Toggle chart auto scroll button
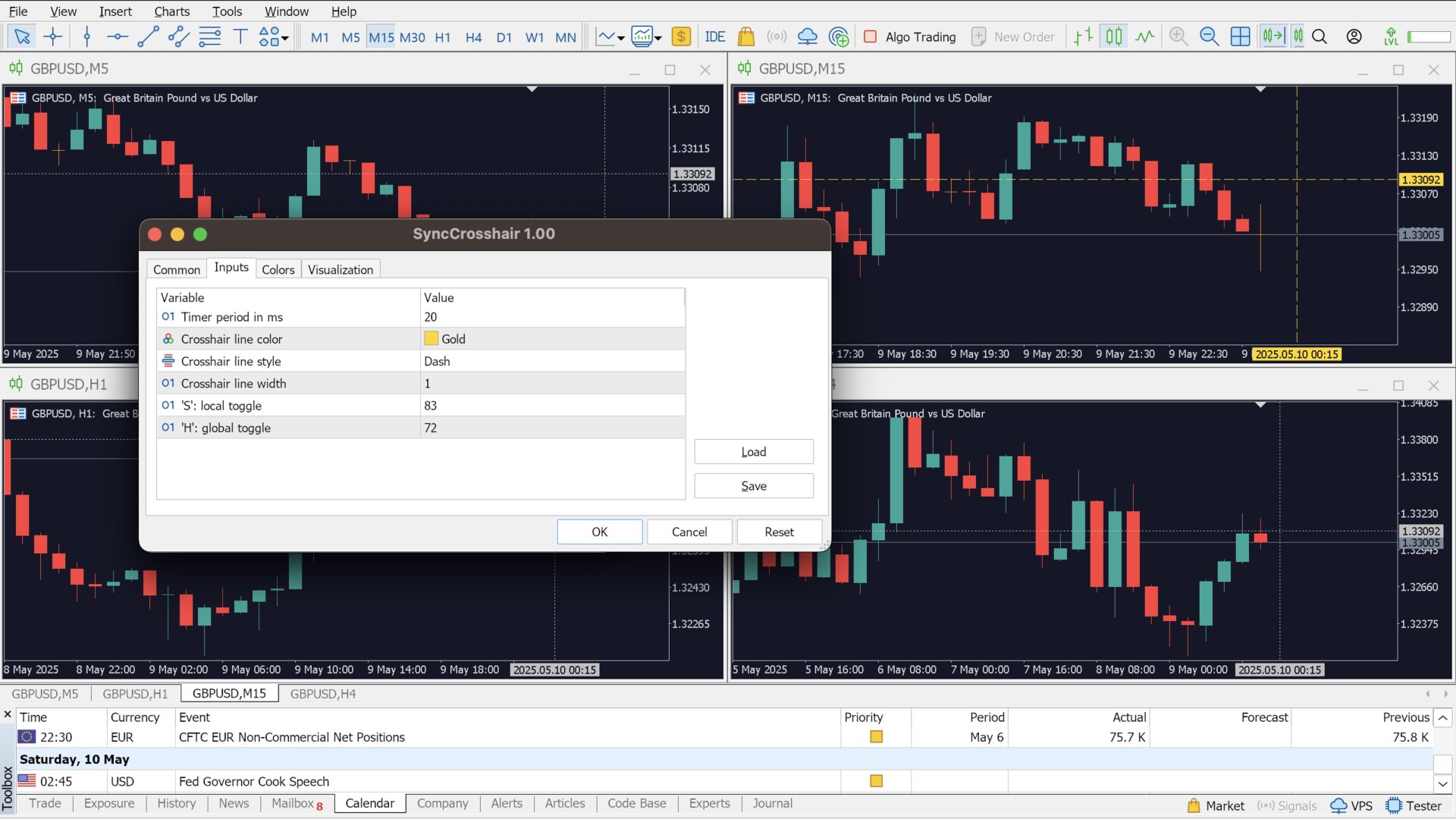This screenshot has height=819, width=1456. (1273, 36)
